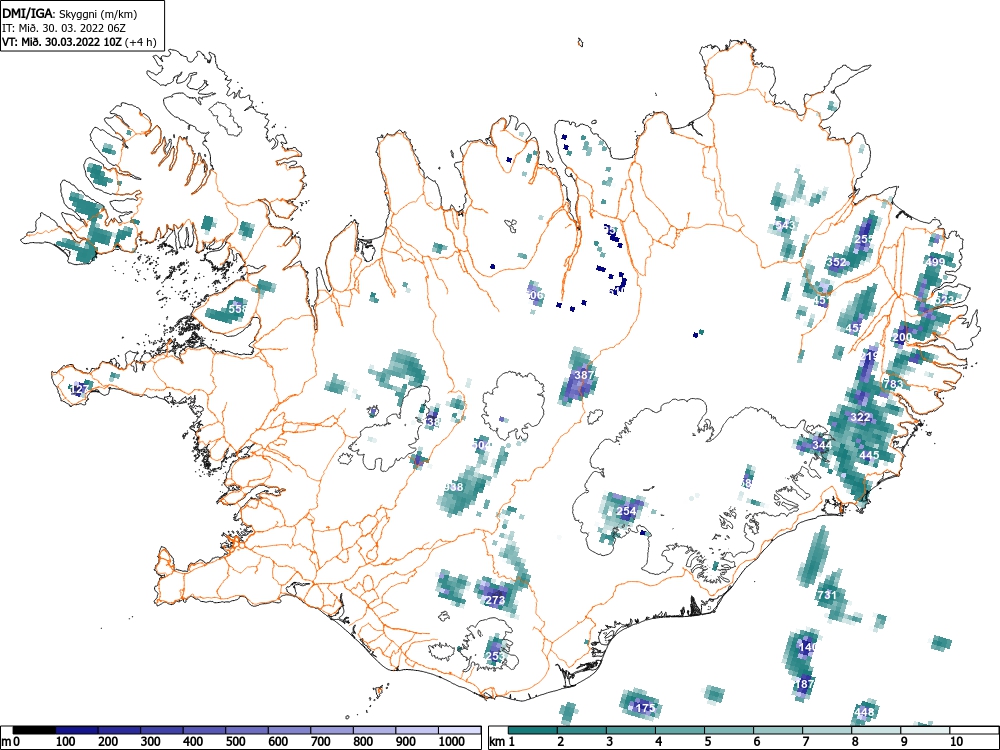This screenshot has height=750, width=1000.
Task: Click the 322 visibility value in the east
Action: pyautogui.click(x=860, y=418)
